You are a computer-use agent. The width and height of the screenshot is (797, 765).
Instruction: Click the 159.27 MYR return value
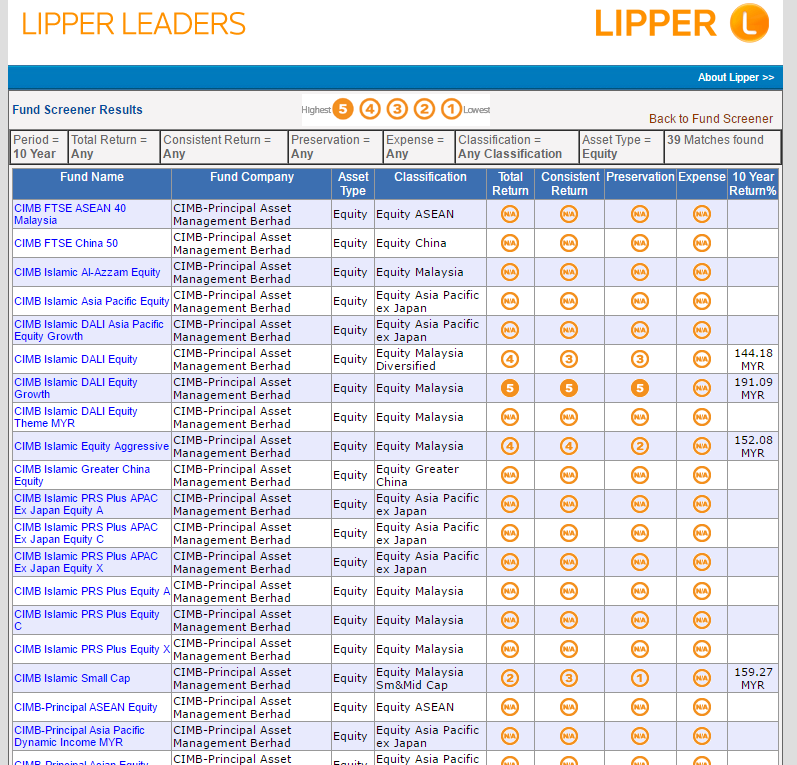coord(753,678)
